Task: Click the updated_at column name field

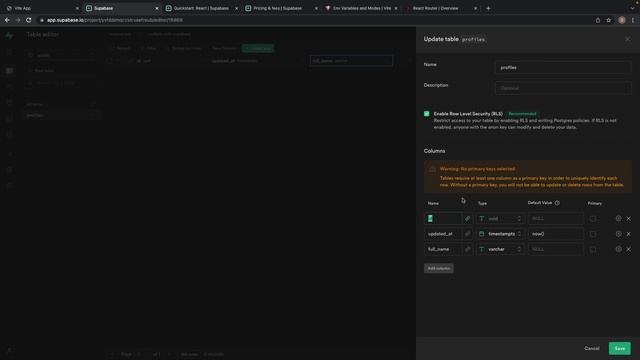Action: coord(443,234)
